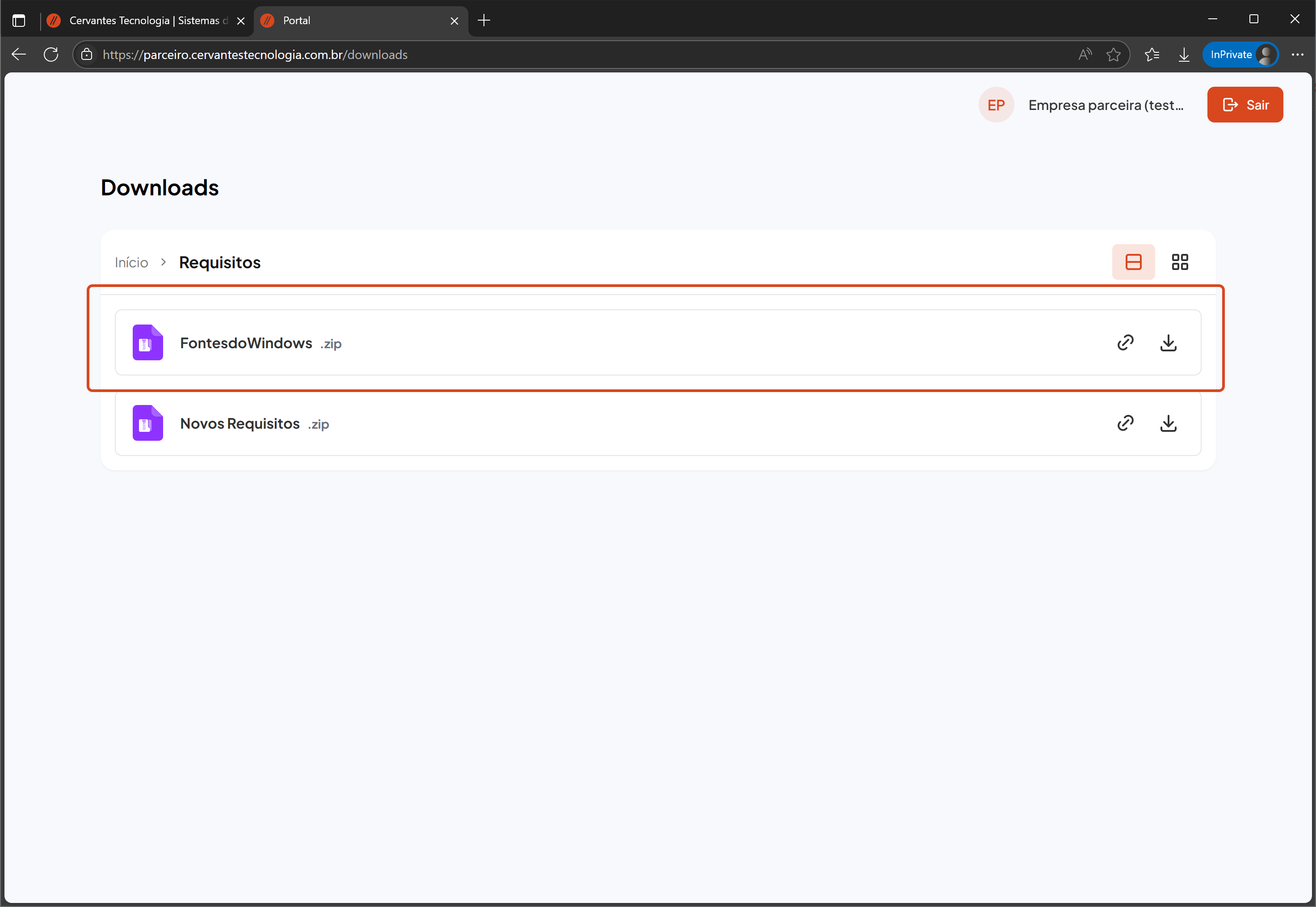
Task: Add this page to favorites
Action: [x=1113, y=55]
